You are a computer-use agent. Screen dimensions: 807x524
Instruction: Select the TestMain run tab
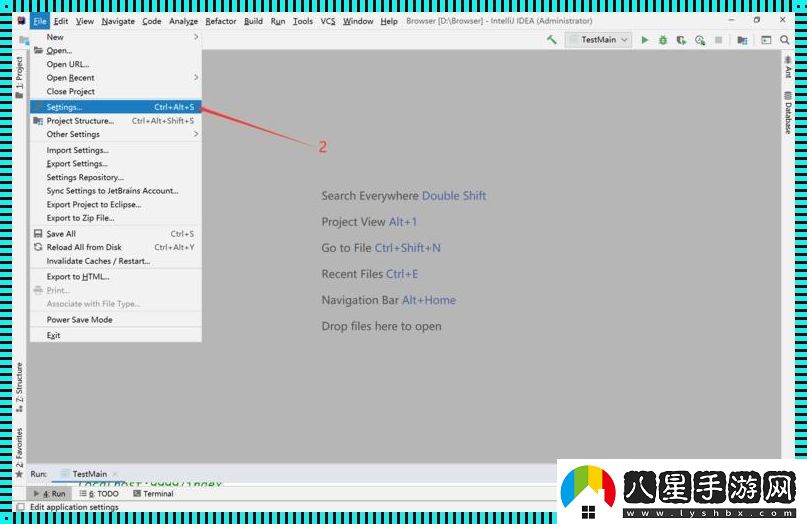(89, 474)
